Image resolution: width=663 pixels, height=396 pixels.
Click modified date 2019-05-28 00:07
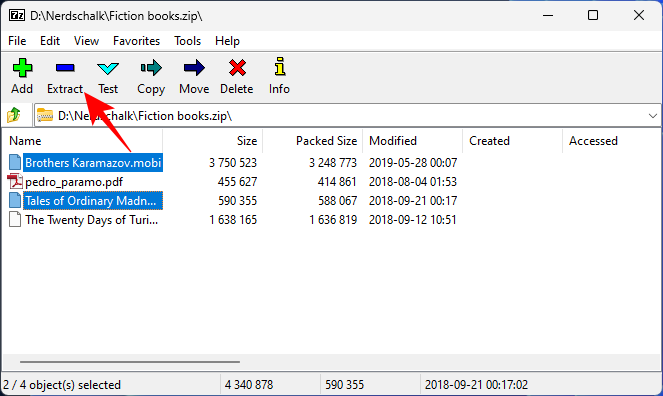click(413, 163)
